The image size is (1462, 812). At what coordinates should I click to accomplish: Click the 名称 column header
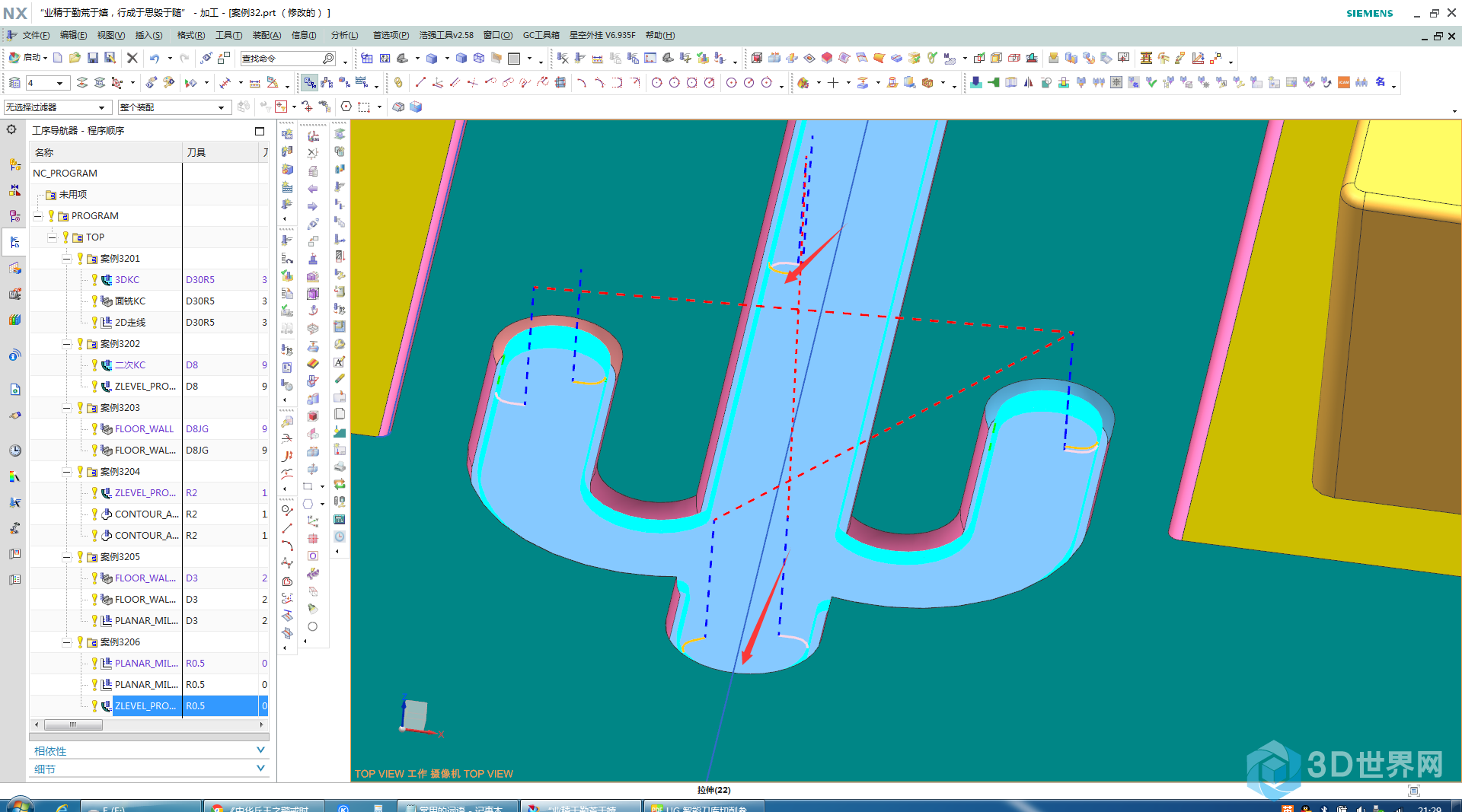tap(107, 152)
